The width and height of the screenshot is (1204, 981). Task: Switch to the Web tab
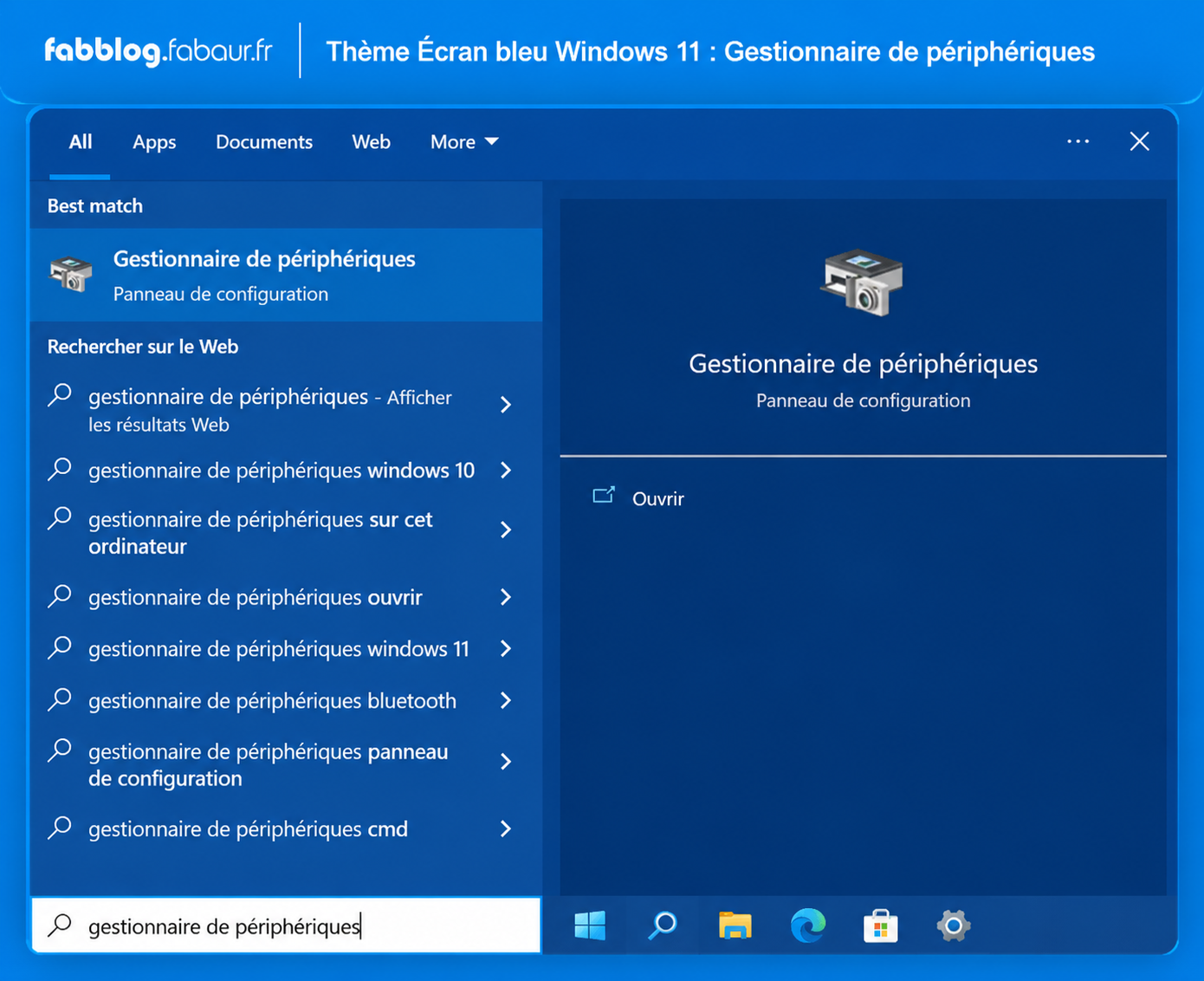click(x=371, y=142)
